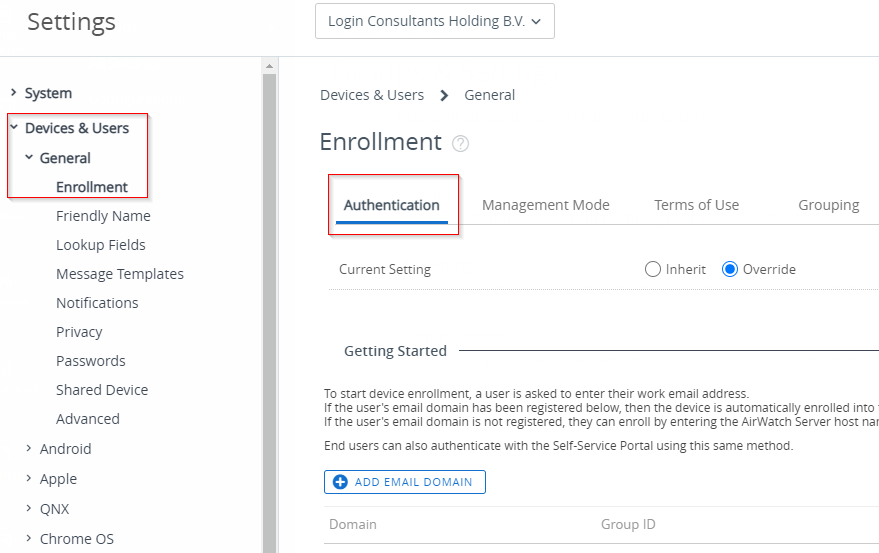Open the Login Consultants Holding B.V. dropdown
This screenshot has width=879, height=553.
(434, 21)
